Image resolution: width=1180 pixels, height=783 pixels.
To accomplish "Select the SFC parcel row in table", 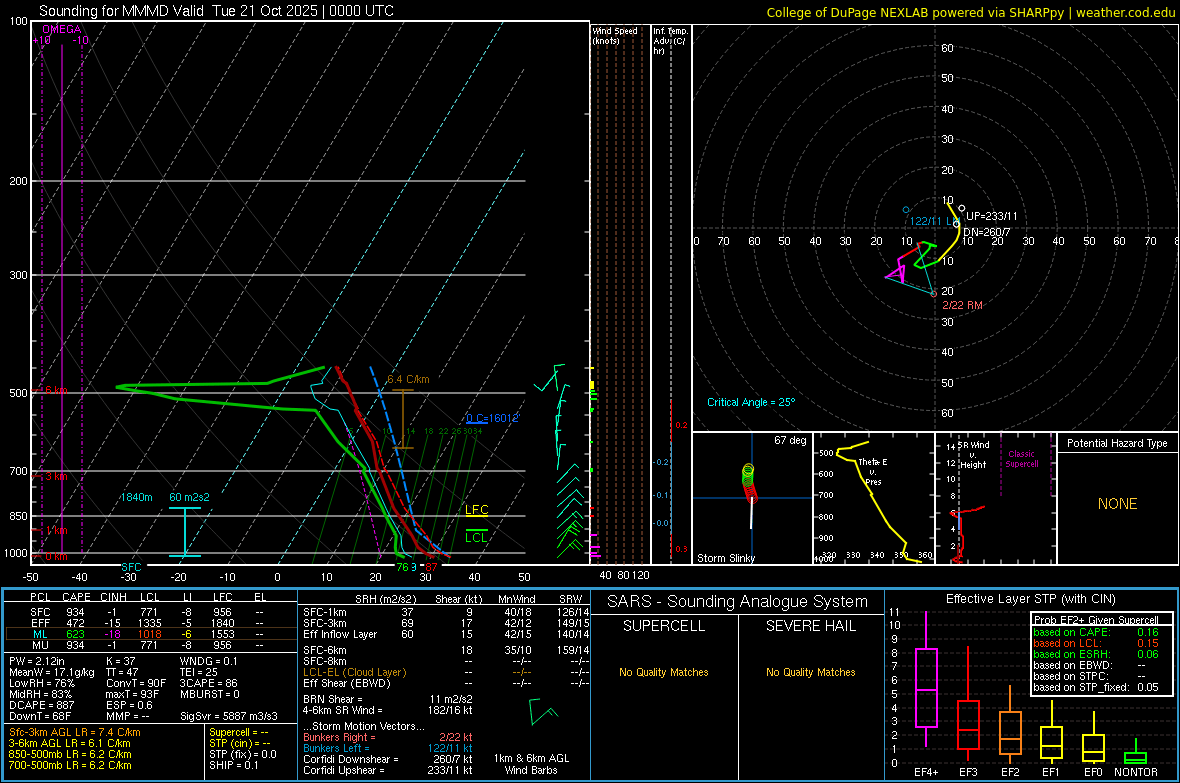I will pyautogui.click(x=150, y=610).
